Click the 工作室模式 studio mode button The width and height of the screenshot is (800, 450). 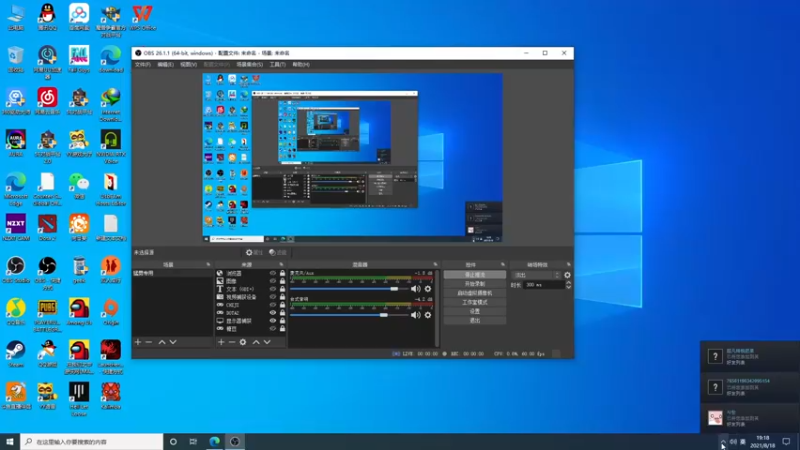tap(474, 302)
